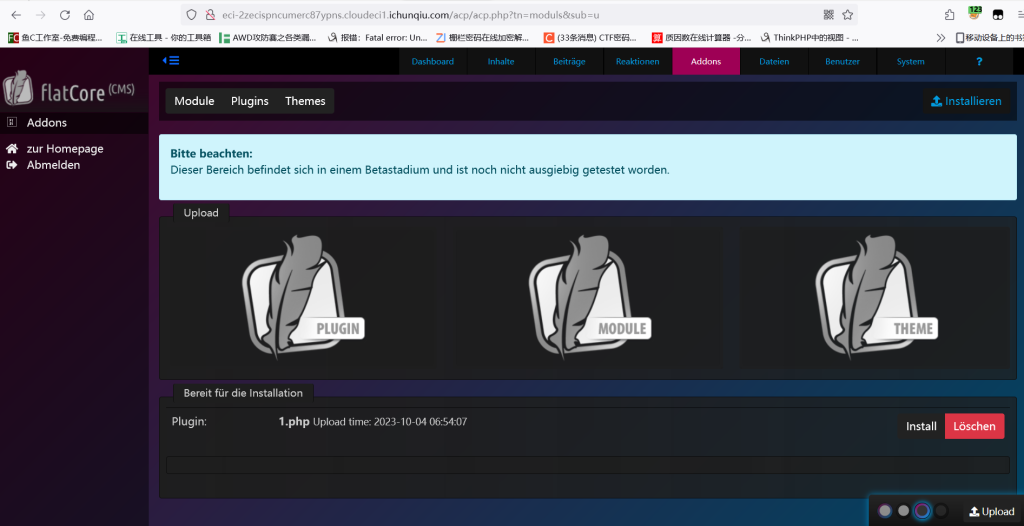Click the Install button for 1.php
Image resolution: width=1024 pixels, height=526 pixels.
click(x=921, y=426)
